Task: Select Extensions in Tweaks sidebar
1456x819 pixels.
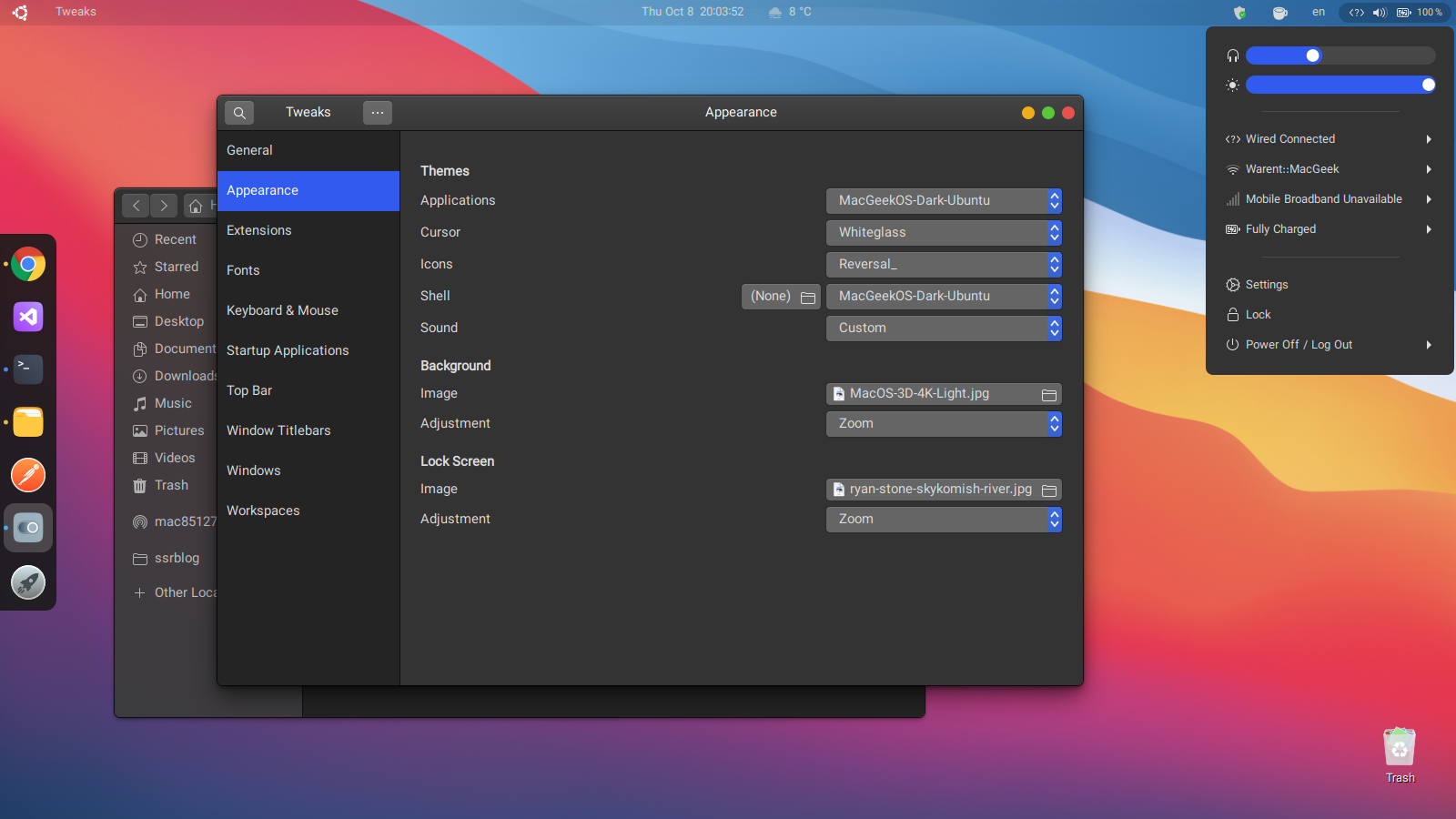Action: (x=308, y=231)
